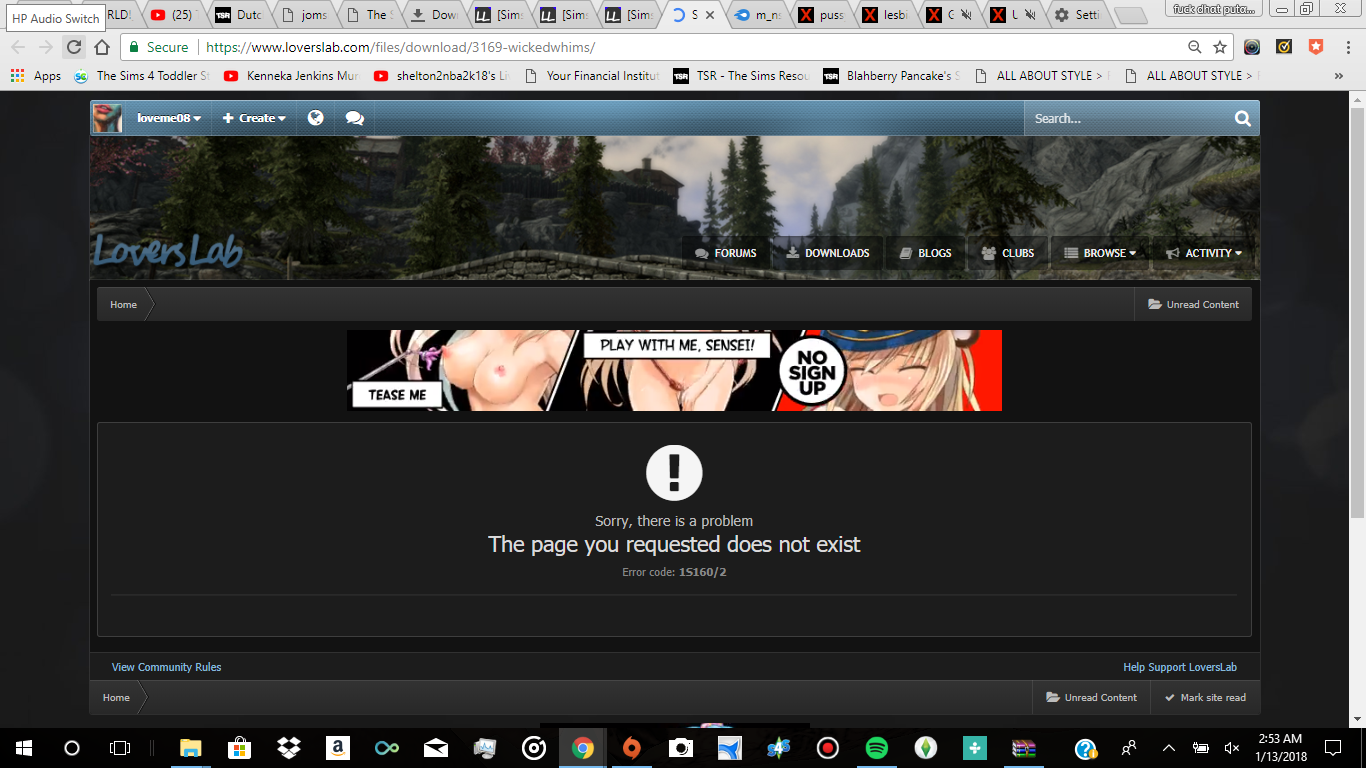Show hidden system tray icons
The image size is (1366, 768).
[1168, 748]
